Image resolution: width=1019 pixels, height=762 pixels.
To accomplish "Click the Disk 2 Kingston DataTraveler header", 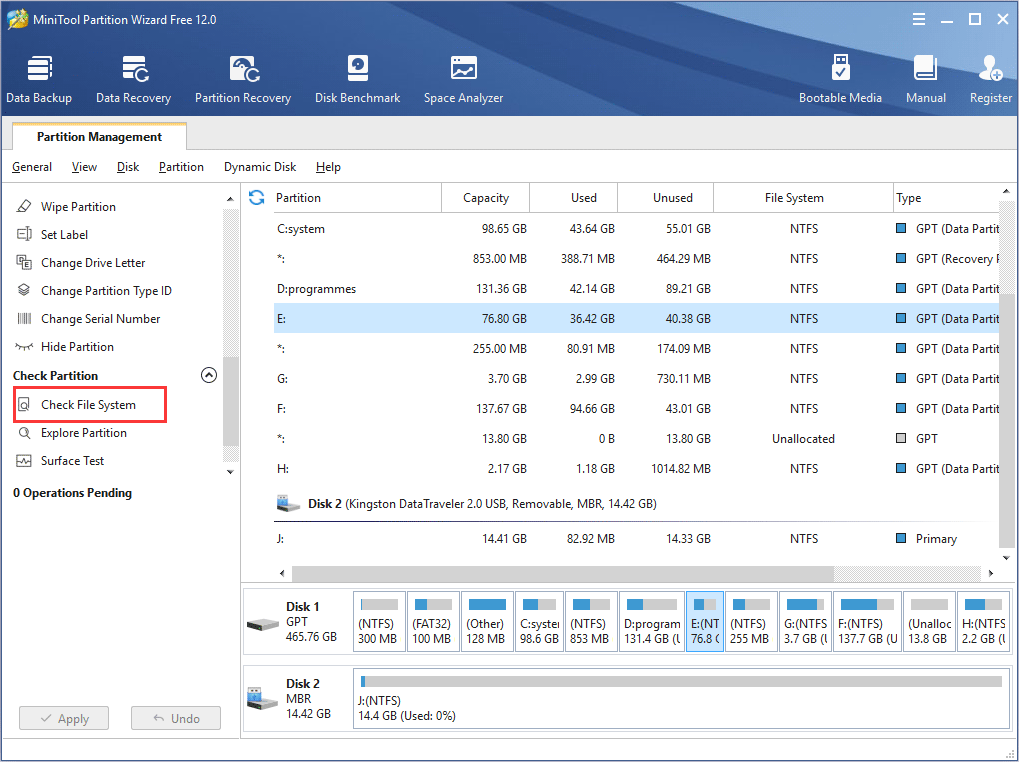I will [482, 503].
